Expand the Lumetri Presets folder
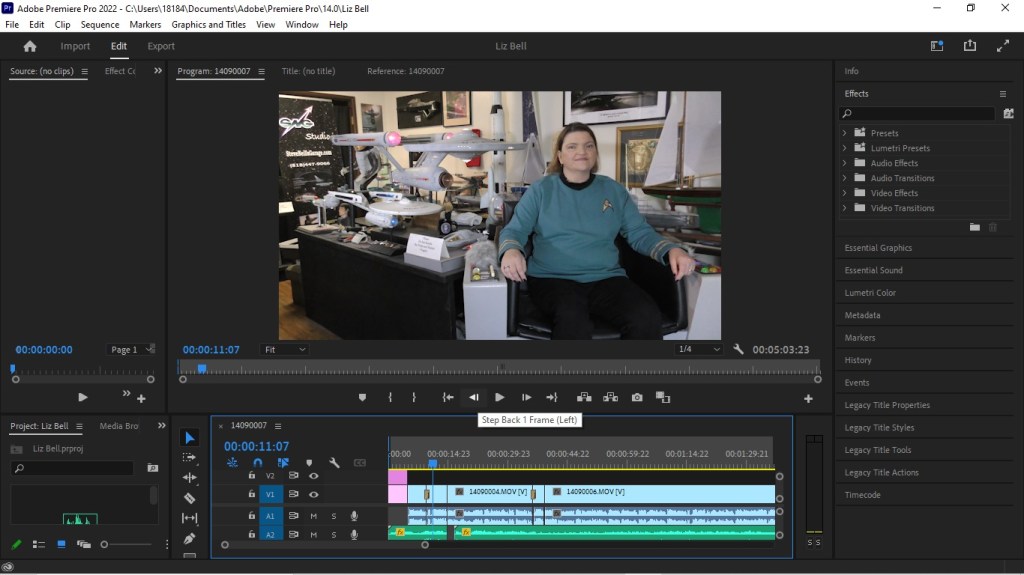Screen dimensions: 1024x575 tap(845, 148)
